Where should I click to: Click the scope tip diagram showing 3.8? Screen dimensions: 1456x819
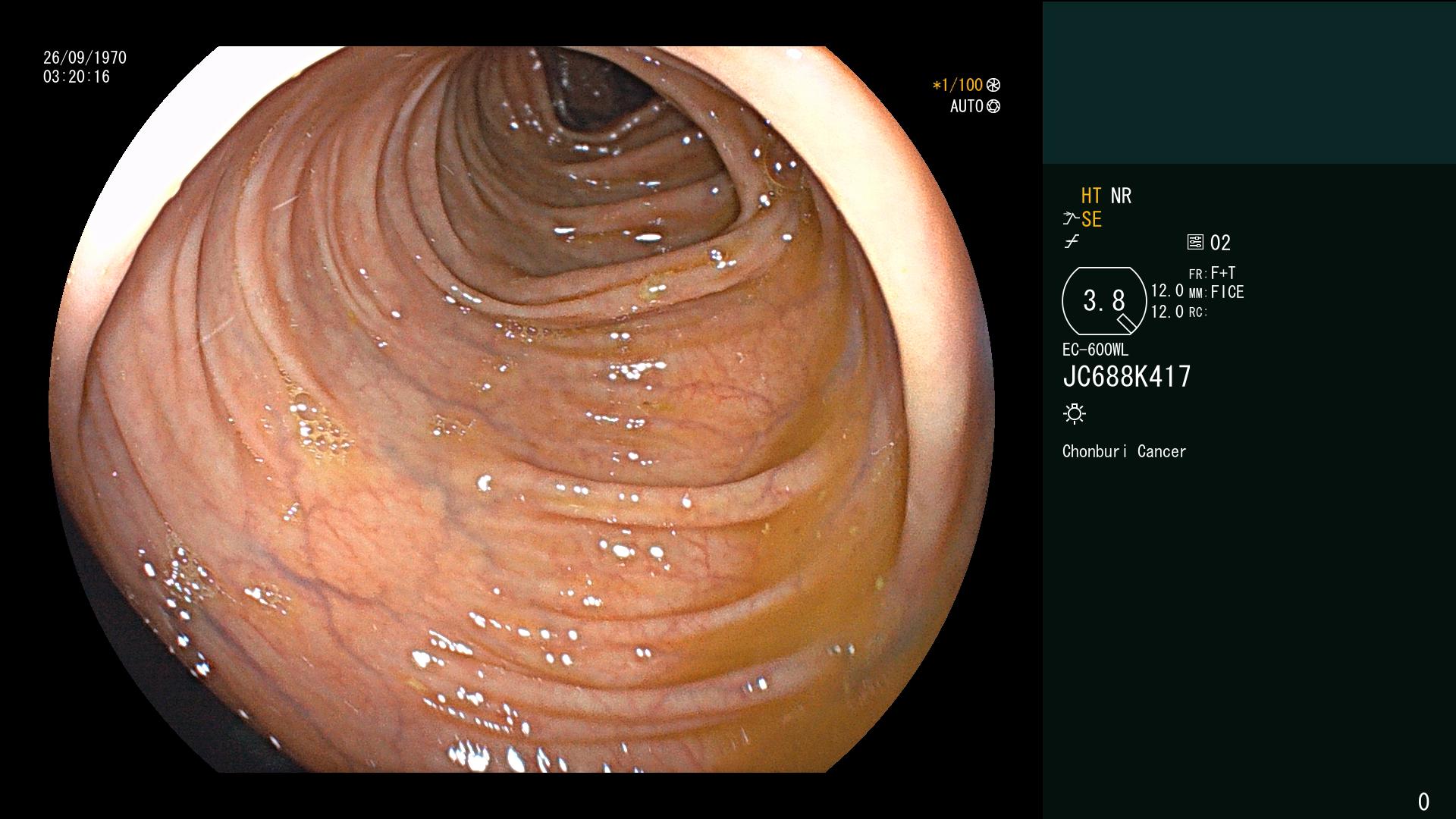coord(1104,301)
